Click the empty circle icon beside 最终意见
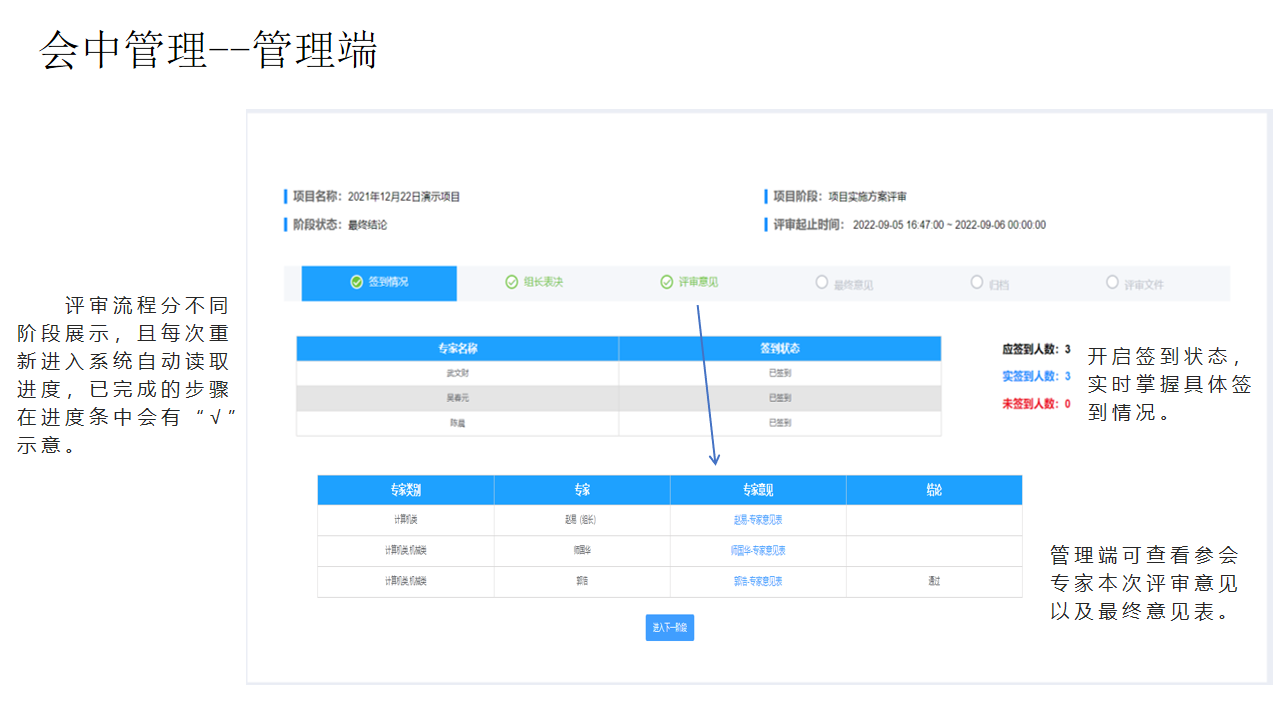This screenshot has height=720, width=1280. pyautogui.click(x=822, y=283)
